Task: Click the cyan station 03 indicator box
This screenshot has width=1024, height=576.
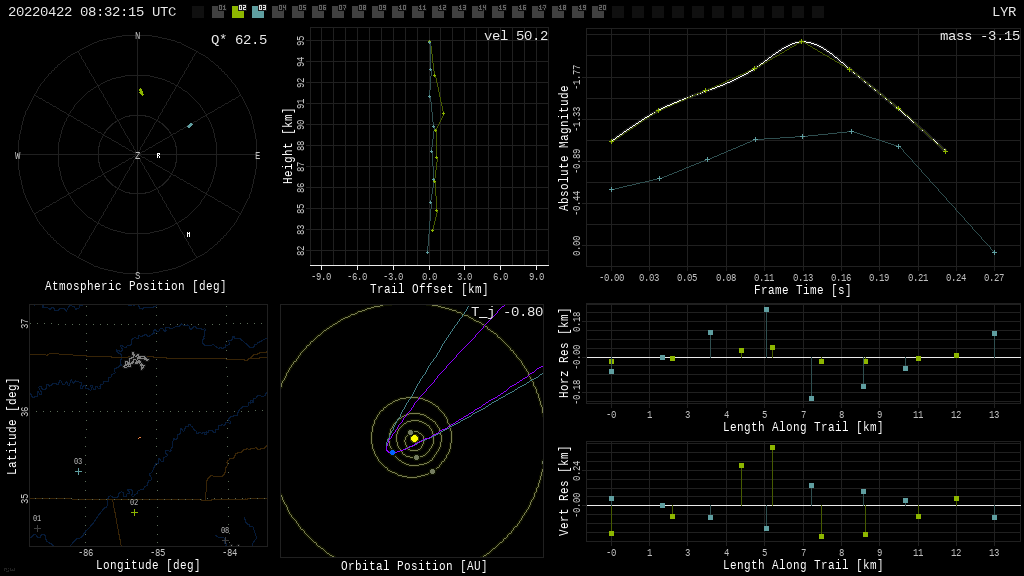Action: pyautogui.click(x=258, y=12)
